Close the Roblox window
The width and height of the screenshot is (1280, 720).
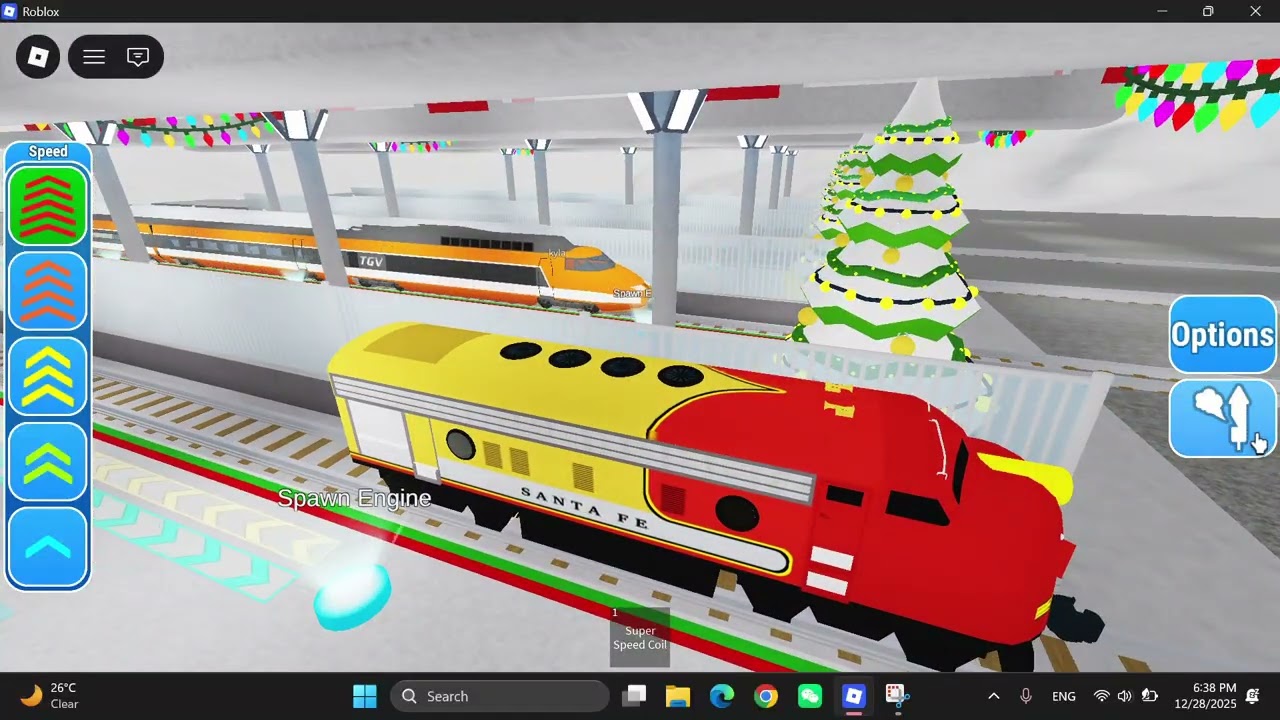[x=1256, y=11]
